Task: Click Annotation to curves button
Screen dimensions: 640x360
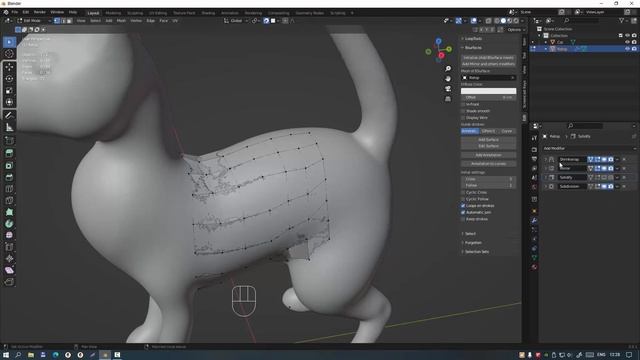Action: pos(488,164)
